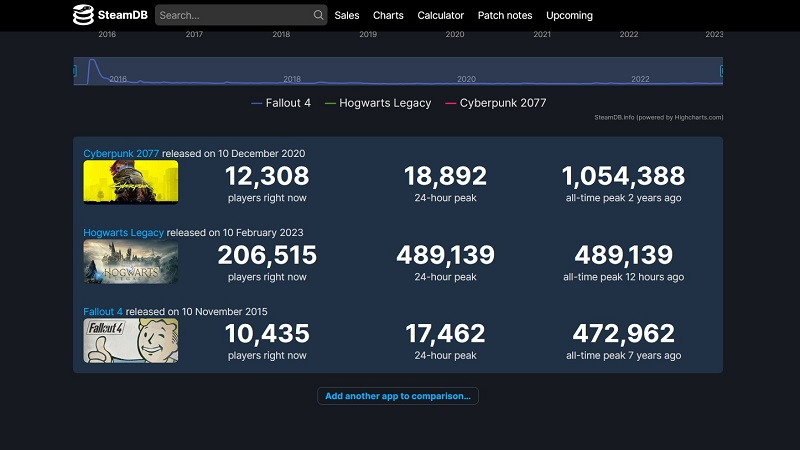This screenshot has height=450, width=800.
Task: Click the 206,515 players right now value
Action: coord(267,255)
